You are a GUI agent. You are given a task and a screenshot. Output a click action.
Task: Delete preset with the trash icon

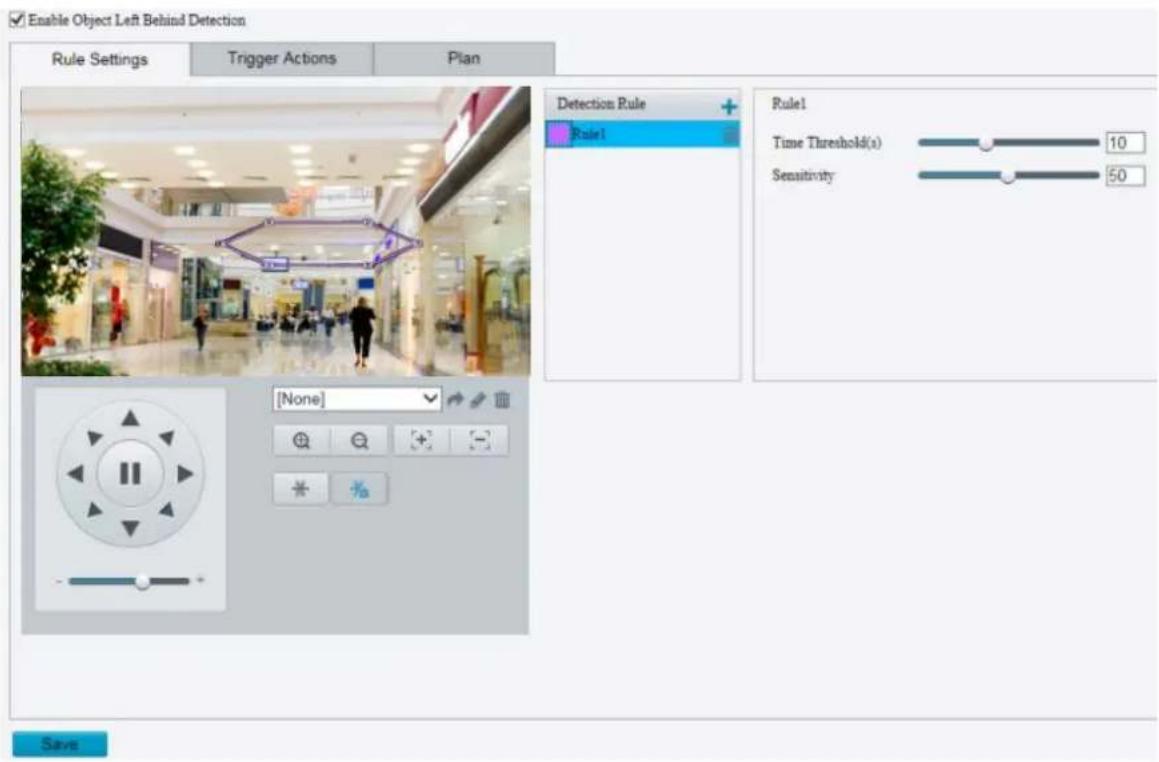[x=503, y=400]
